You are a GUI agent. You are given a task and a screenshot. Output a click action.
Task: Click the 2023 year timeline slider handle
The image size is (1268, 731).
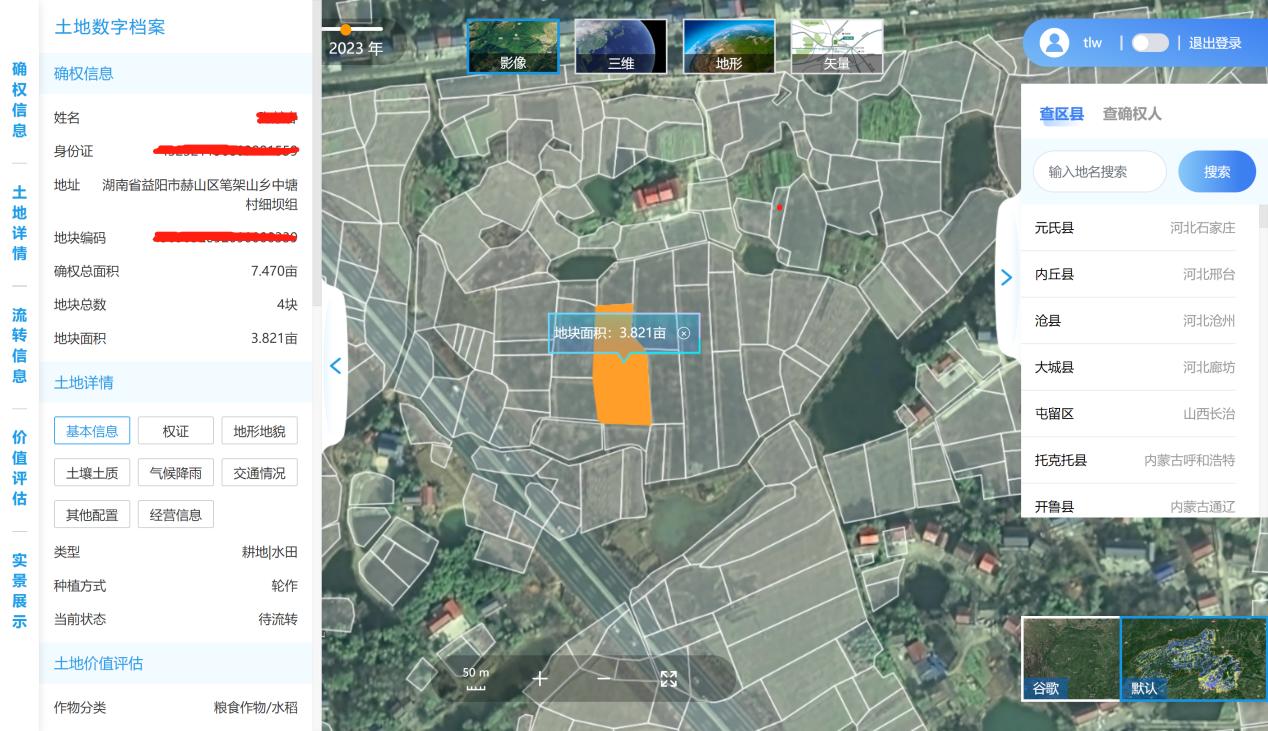pos(346,30)
